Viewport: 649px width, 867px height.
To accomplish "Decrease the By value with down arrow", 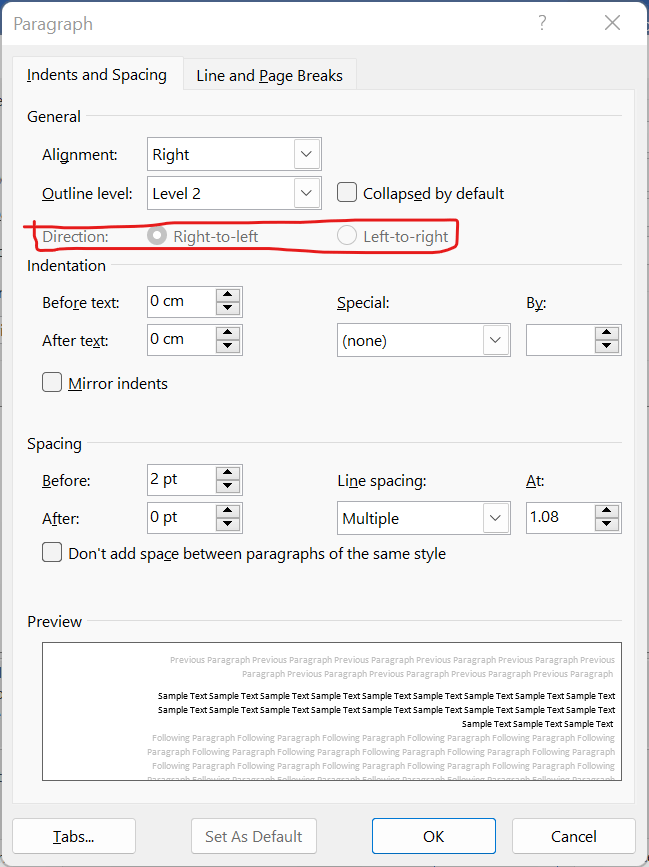I will tap(607, 347).
